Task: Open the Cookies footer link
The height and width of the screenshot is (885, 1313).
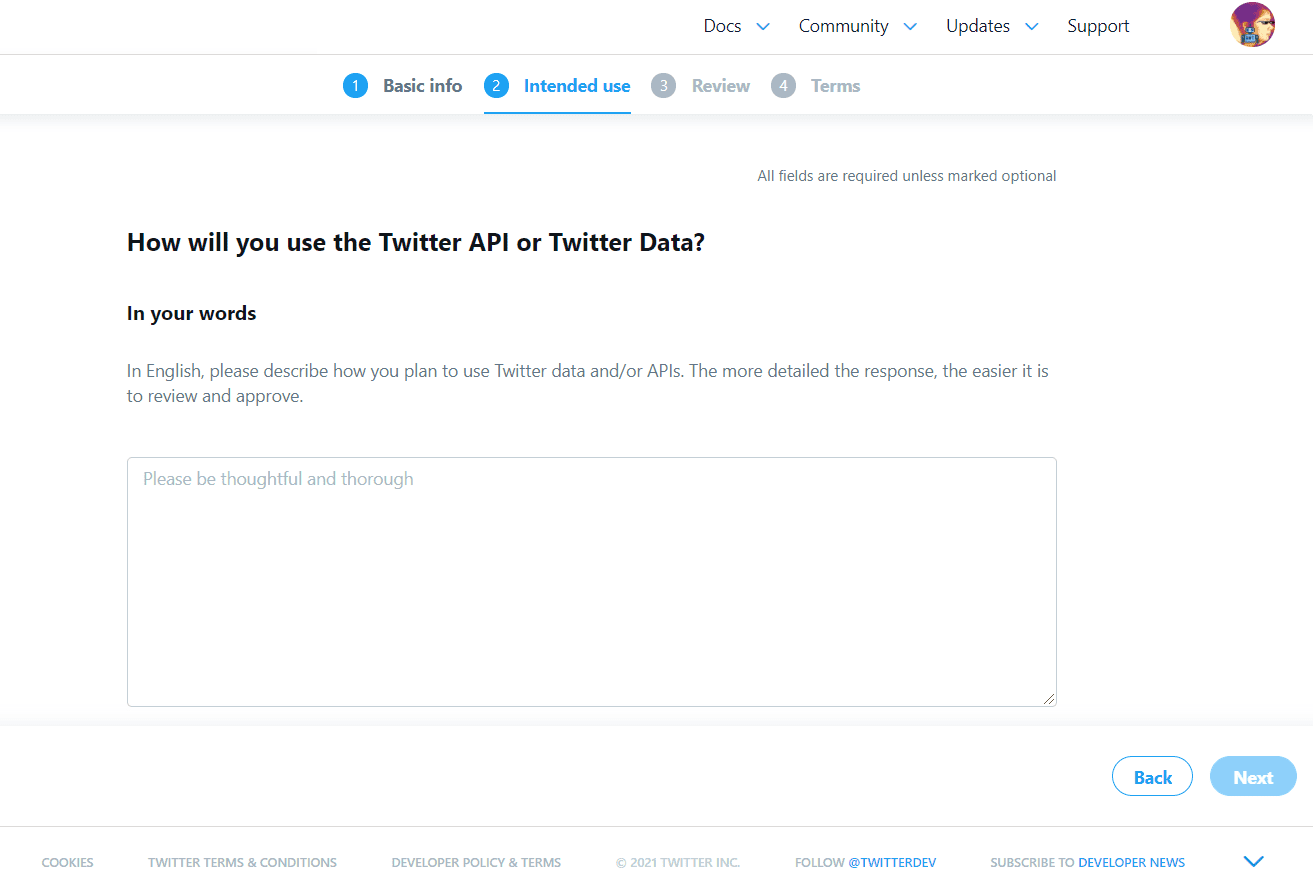Action: pos(67,862)
